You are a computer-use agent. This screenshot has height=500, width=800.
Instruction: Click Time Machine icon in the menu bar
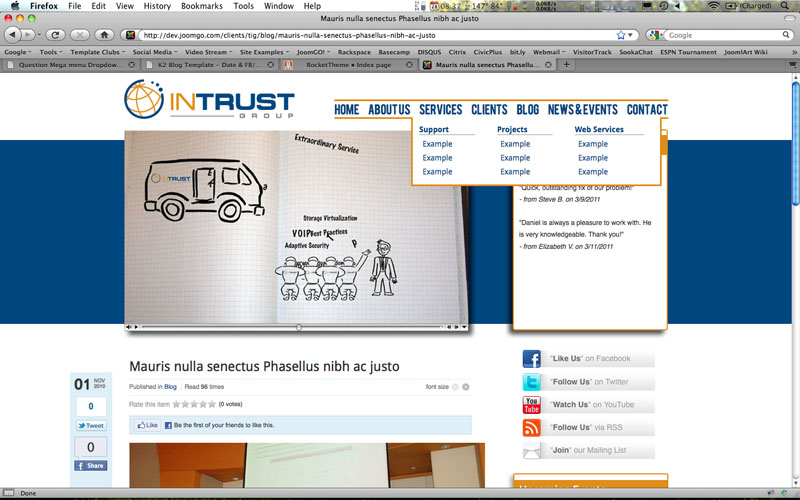(x=663, y=6)
